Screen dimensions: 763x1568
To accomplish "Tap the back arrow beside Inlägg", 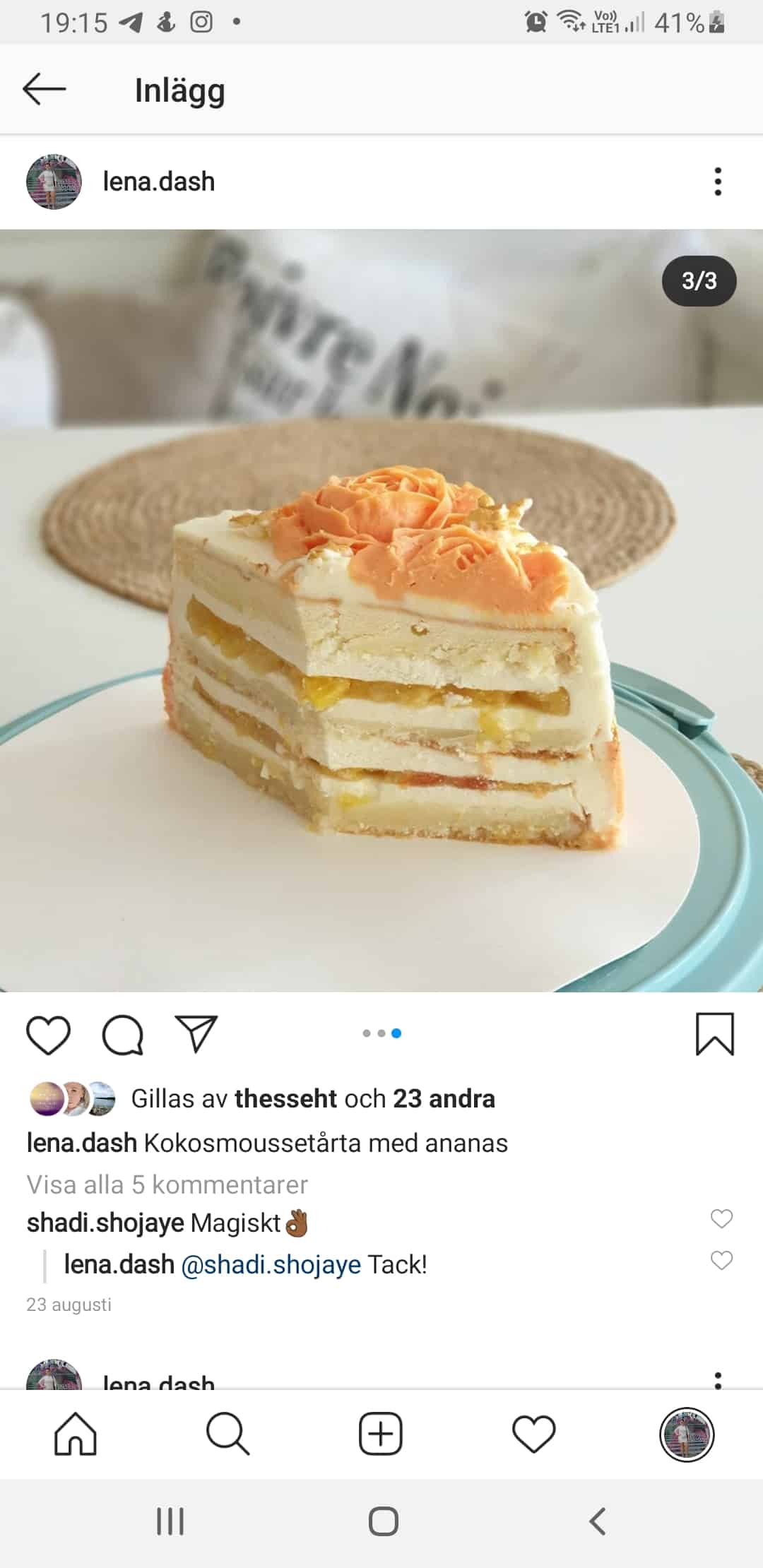I will tap(44, 90).
